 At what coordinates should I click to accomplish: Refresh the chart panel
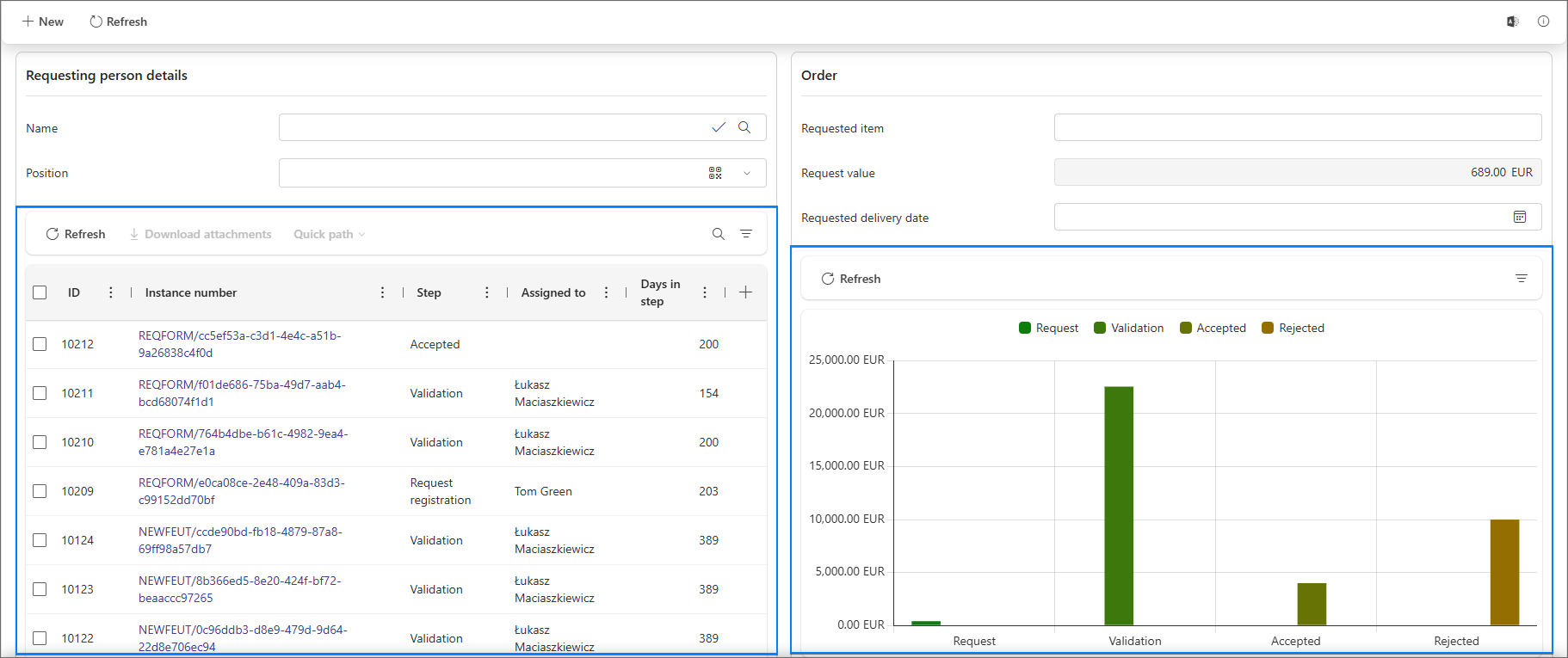tap(851, 279)
